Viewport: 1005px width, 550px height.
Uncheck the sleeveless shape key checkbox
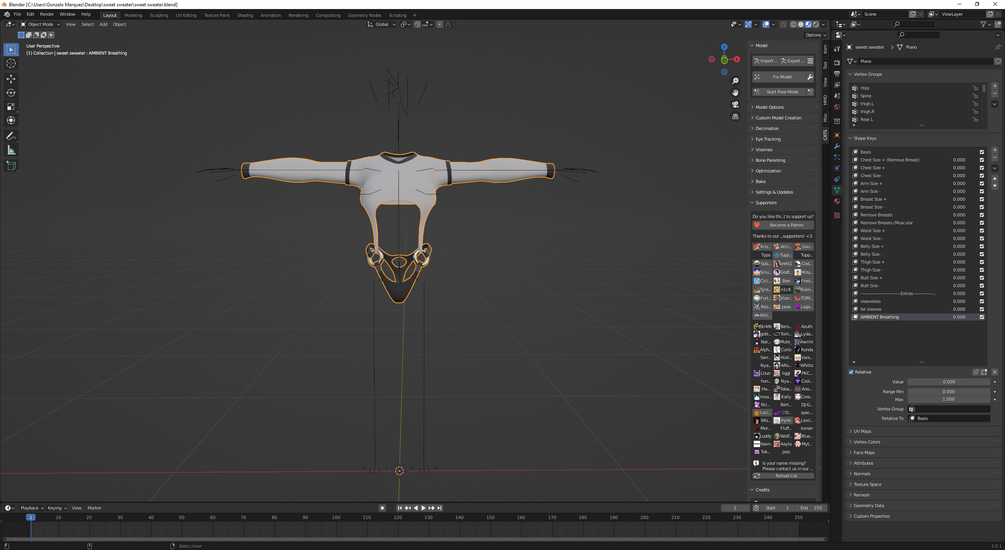coord(981,301)
